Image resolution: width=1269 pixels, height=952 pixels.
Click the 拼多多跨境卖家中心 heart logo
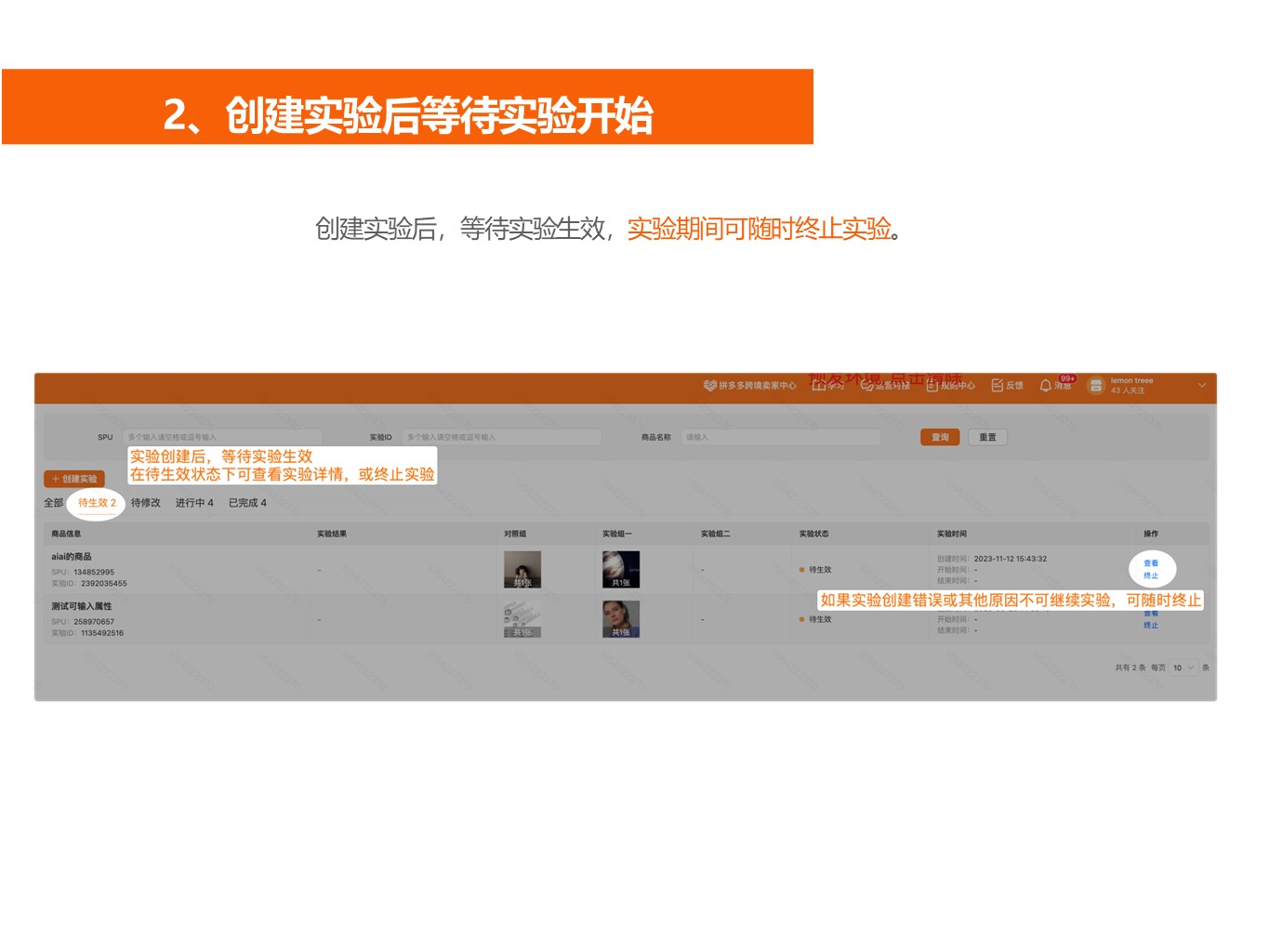coord(710,385)
